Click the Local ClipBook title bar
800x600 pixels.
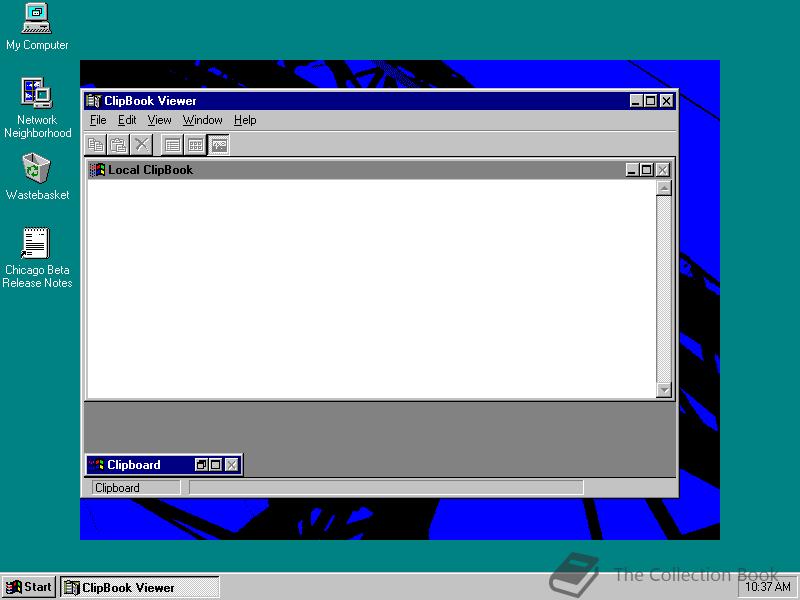pyautogui.click(x=381, y=170)
